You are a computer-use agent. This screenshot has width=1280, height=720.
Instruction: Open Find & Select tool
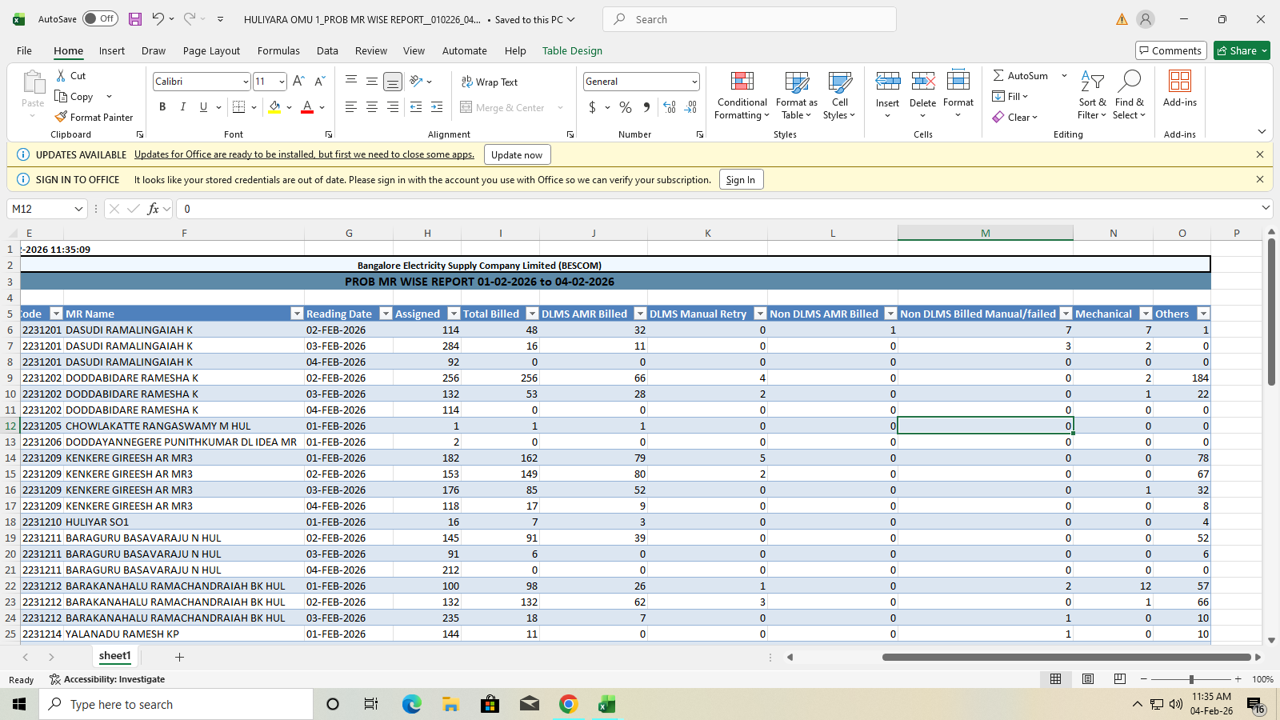pyautogui.click(x=1129, y=96)
